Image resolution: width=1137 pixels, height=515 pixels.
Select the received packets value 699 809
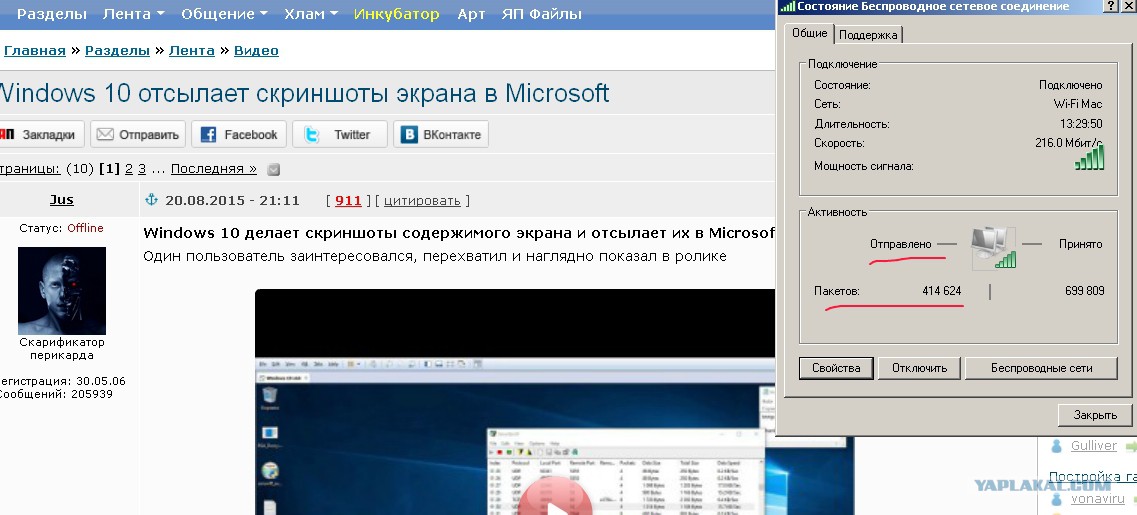coord(1085,291)
